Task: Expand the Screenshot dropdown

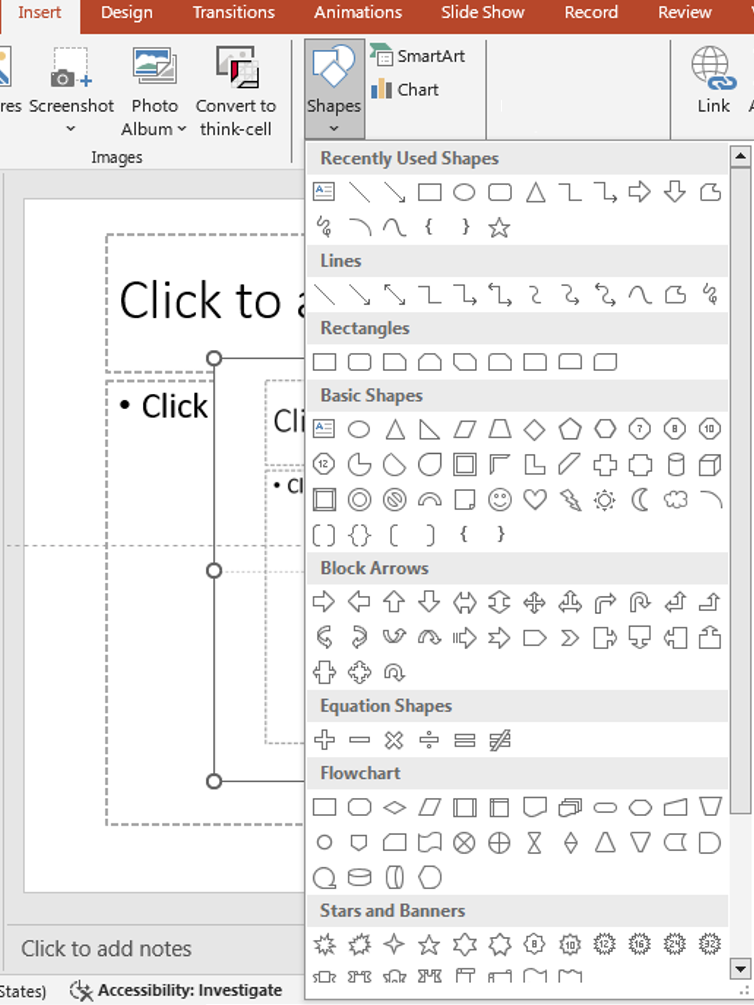Action: pyautogui.click(x=71, y=128)
